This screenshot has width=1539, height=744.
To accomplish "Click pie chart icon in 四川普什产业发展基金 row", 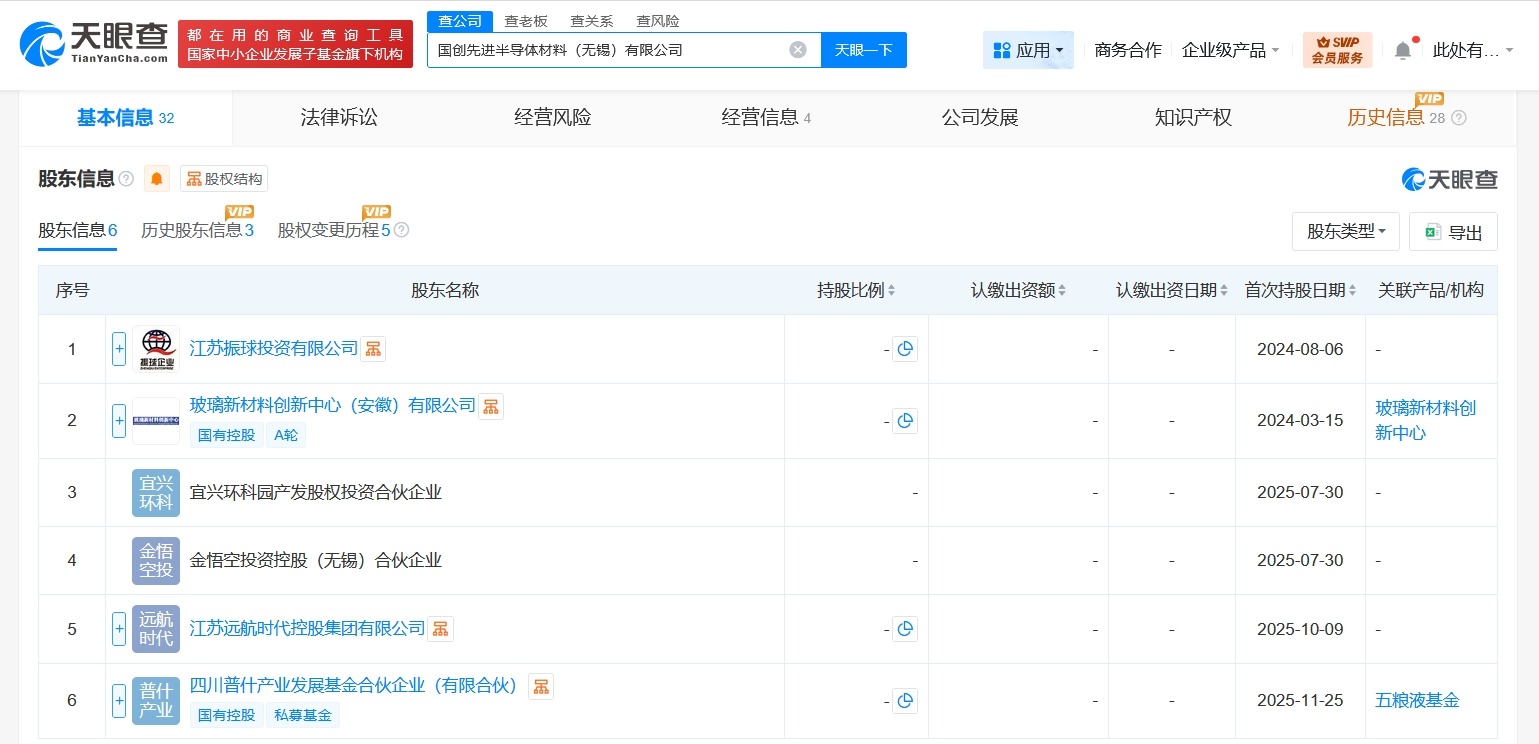I will [x=905, y=701].
